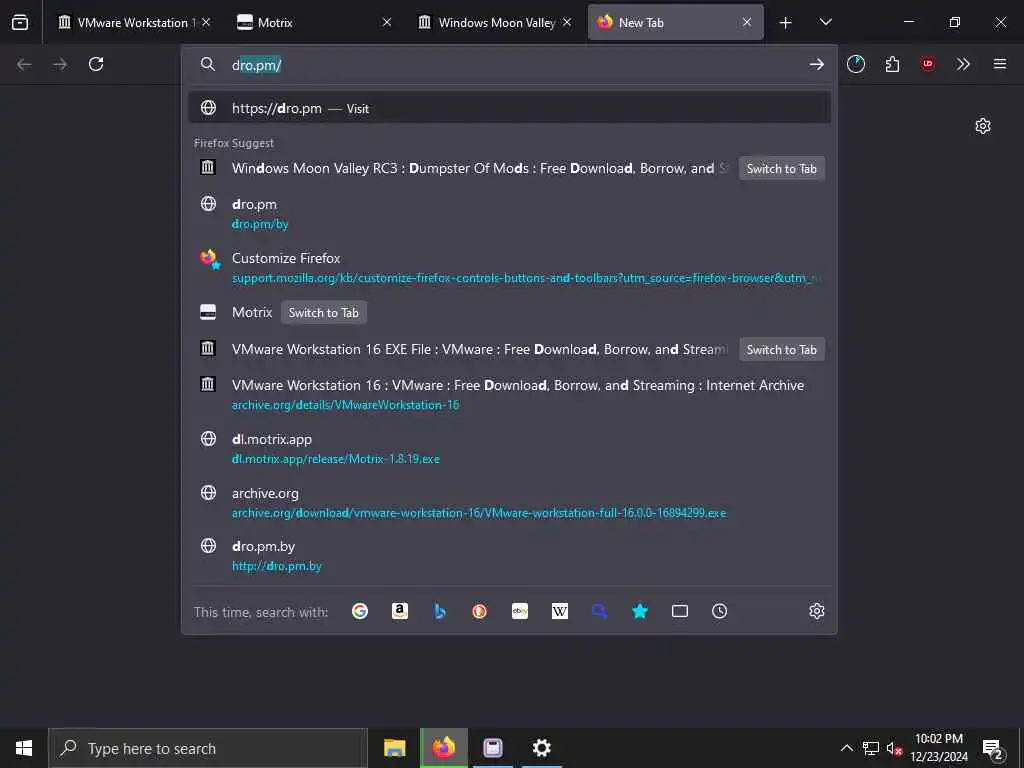Click the address bar text field

click(509, 65)
